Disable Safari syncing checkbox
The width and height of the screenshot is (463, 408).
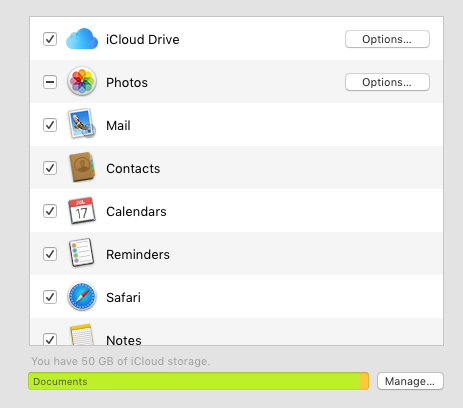pos(50,297)
